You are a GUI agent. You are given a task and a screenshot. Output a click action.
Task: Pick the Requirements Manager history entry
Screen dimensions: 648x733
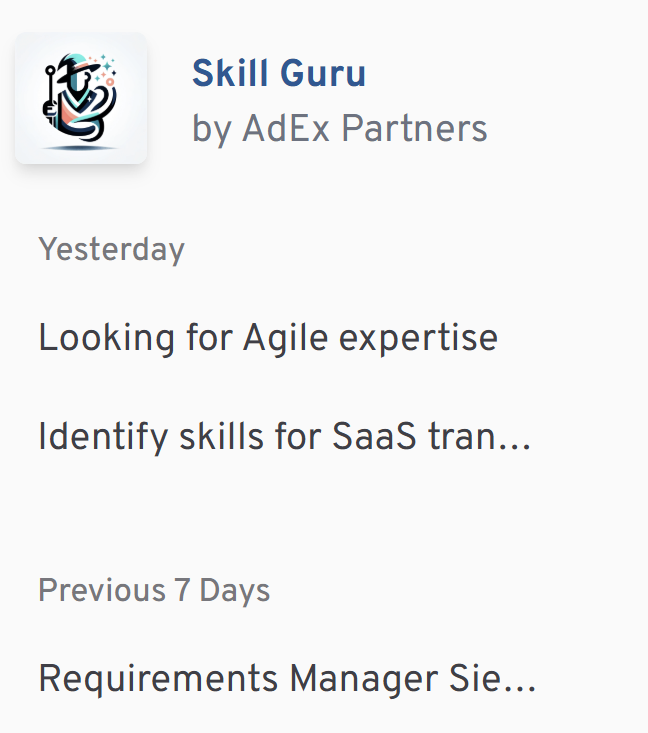click(x=287, y=680)
